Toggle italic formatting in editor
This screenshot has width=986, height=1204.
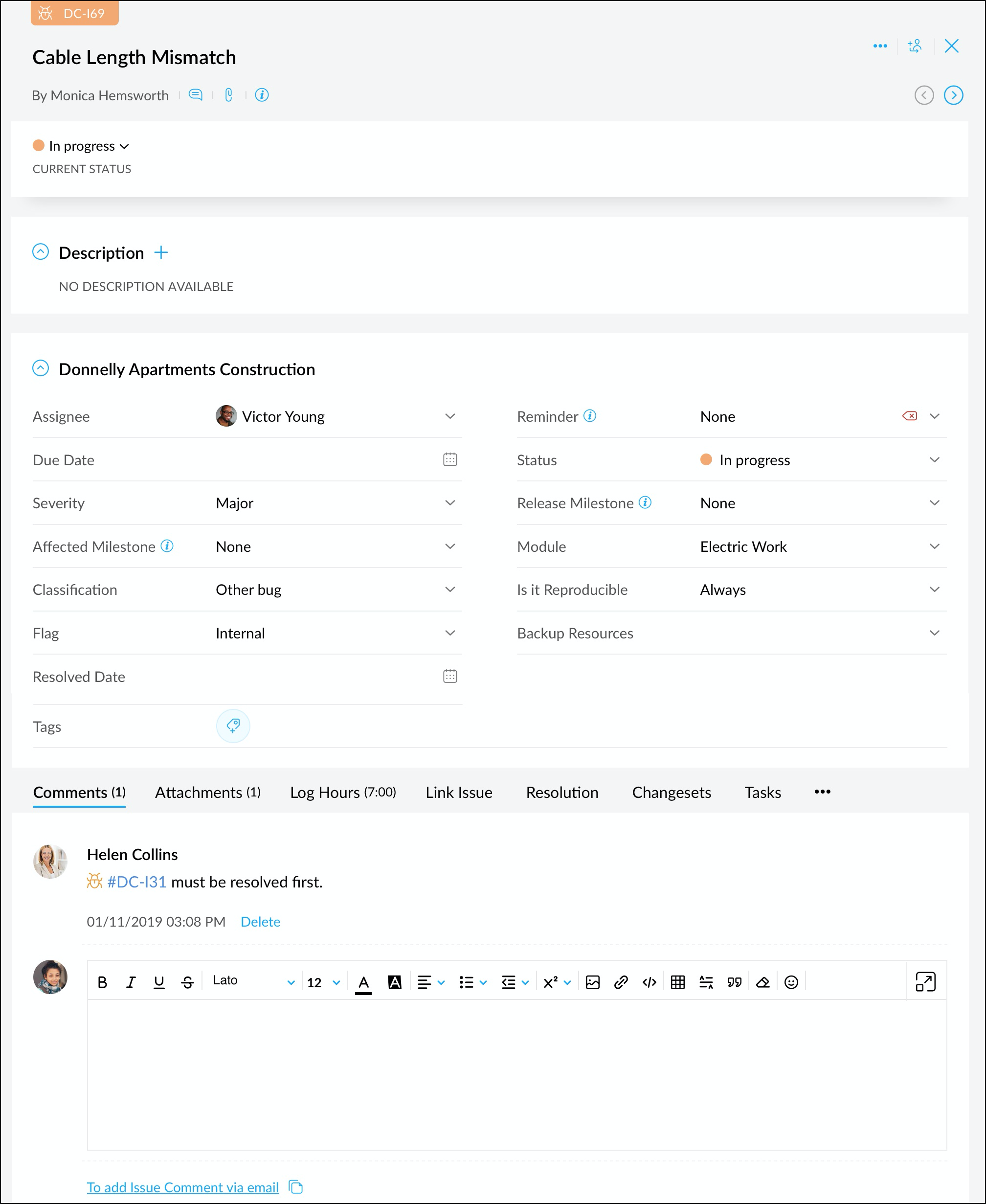point(131,982)
